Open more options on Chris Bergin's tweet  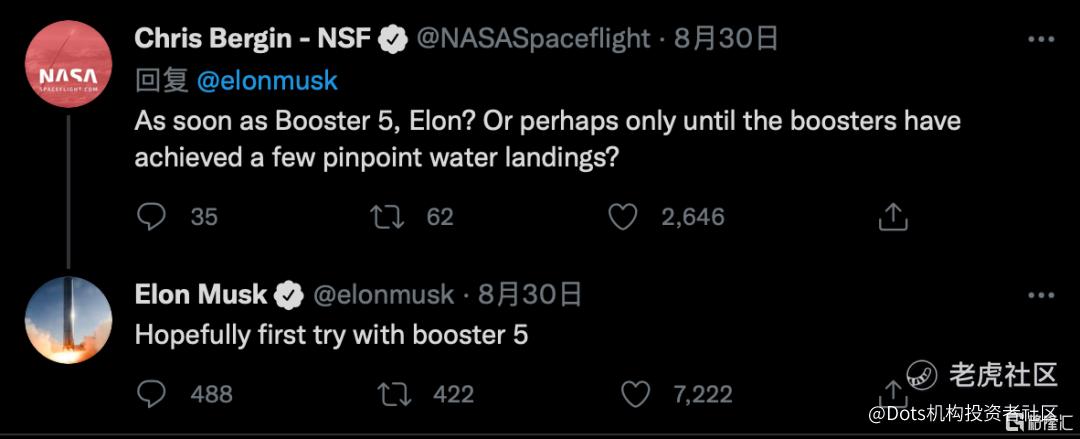coord(1041,39)
